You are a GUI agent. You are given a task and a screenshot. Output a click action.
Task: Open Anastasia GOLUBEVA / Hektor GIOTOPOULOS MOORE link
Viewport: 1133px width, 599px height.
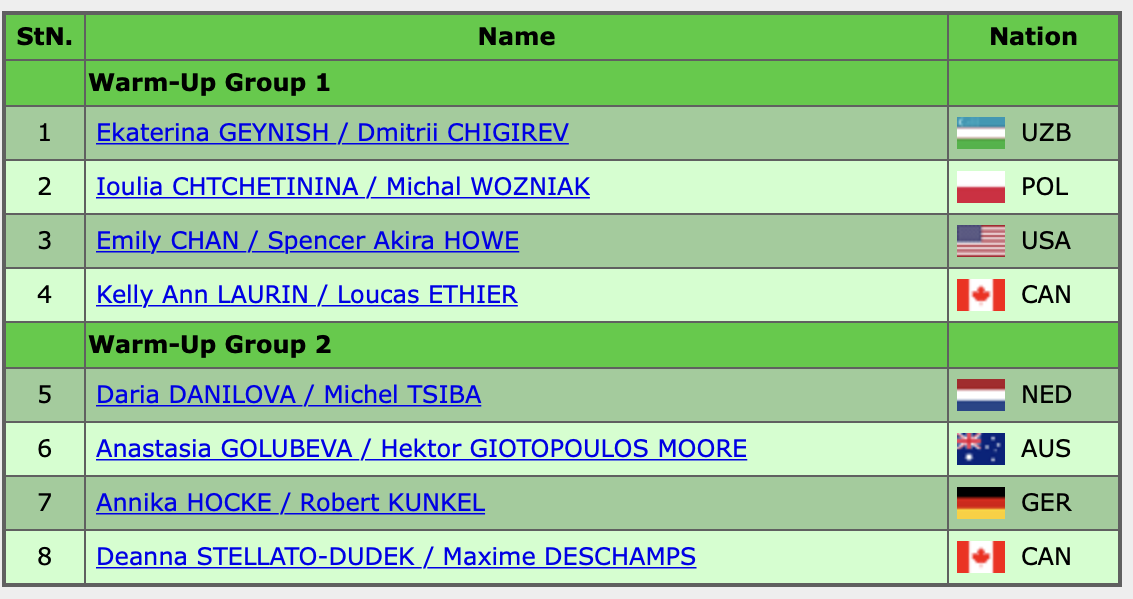coord(421,449)
